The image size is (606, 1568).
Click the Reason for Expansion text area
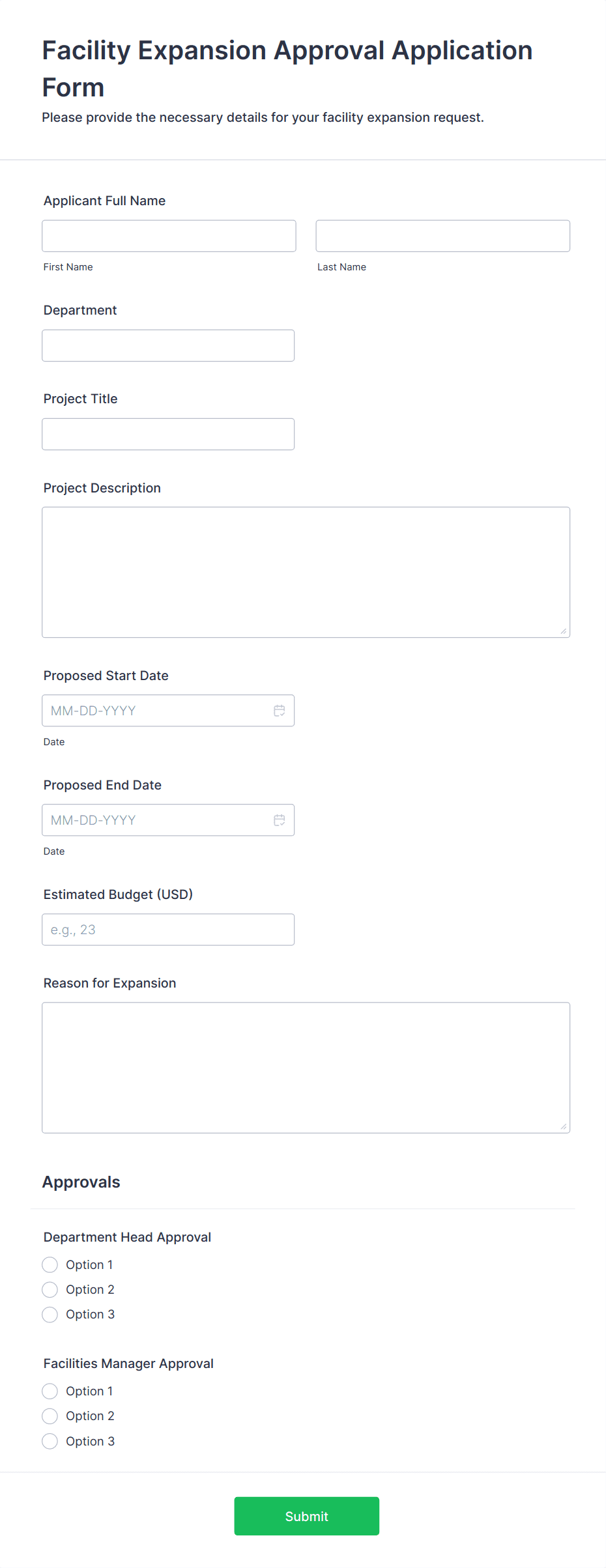[x=306, y=1066]
